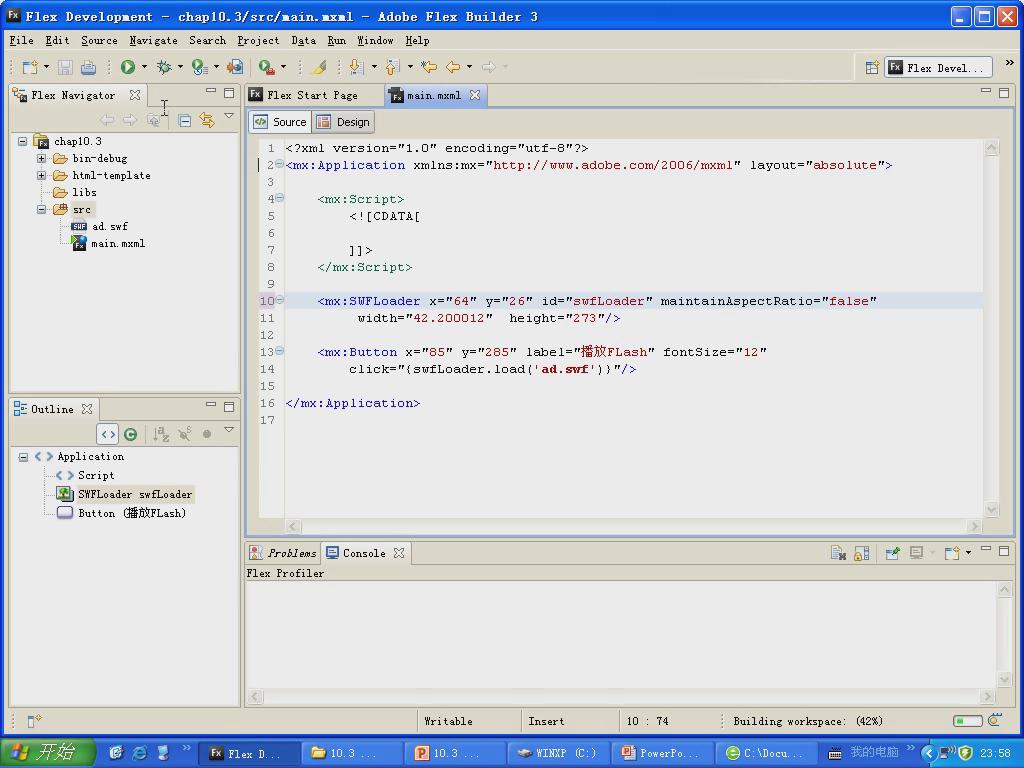The image size is (1024, 768).
Task: Click the Next Annotation down-arrow icon
Action: click(356, 67)
